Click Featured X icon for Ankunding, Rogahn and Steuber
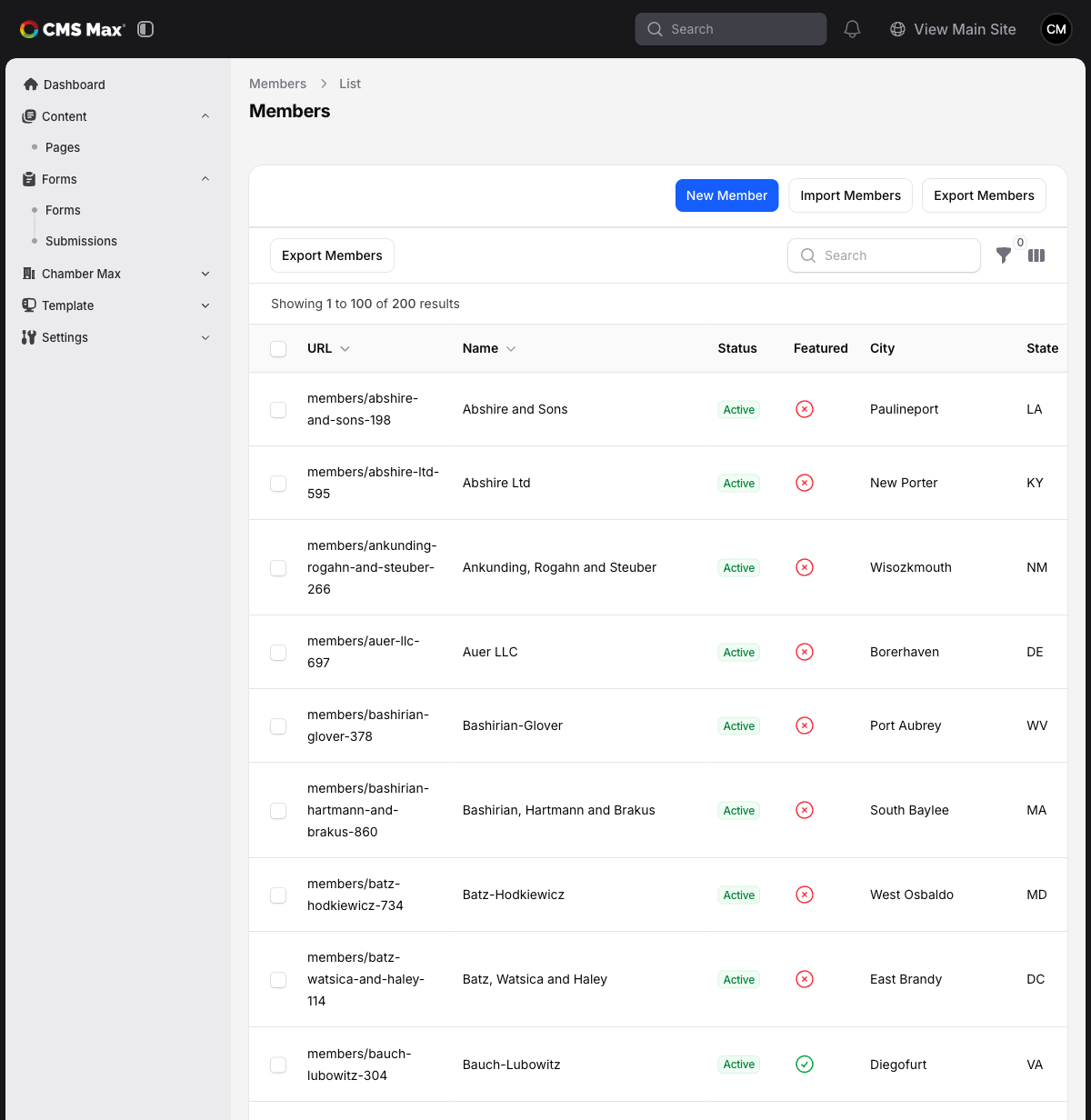 805,567
